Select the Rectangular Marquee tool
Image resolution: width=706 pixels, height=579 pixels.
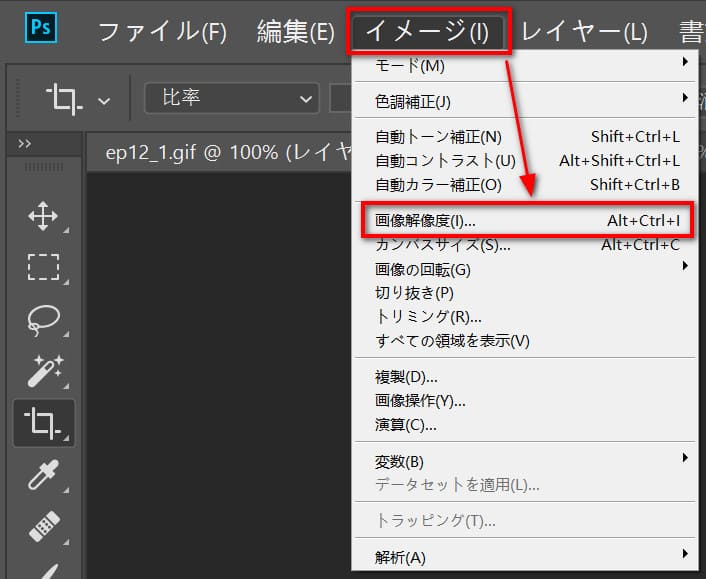(x=43, y=267)
